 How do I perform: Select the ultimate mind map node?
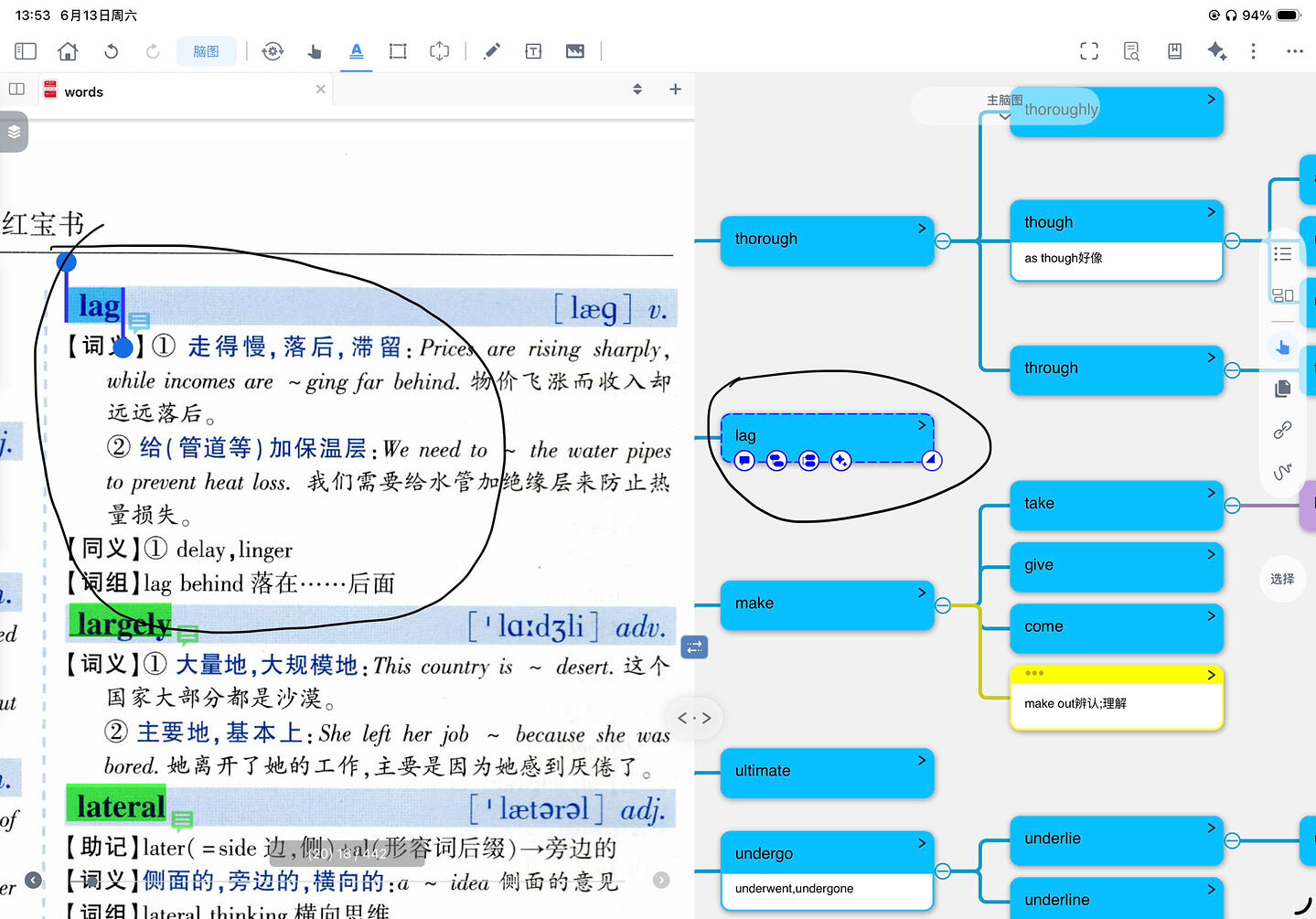(828, 773)
